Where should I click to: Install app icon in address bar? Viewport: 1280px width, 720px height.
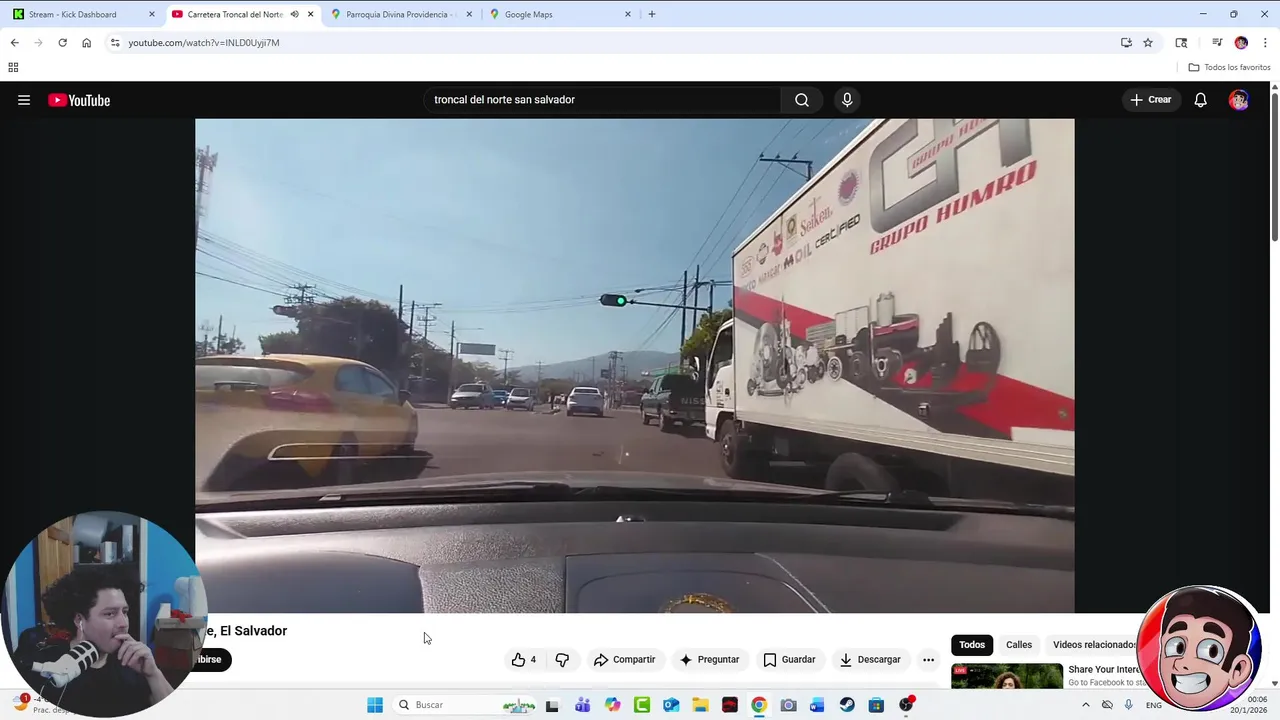pyautogui.click(x=1126, y=43)
